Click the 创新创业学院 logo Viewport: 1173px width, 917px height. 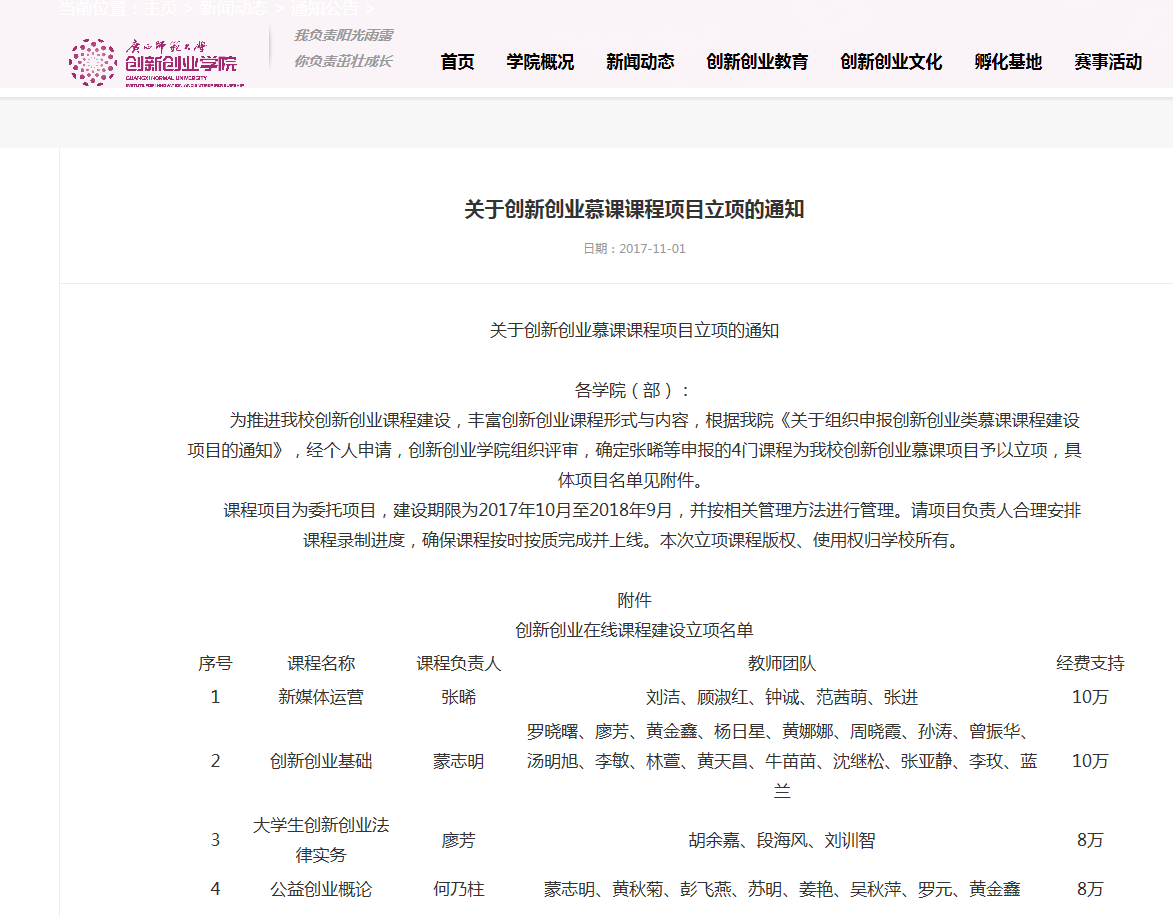pos(153,62)
